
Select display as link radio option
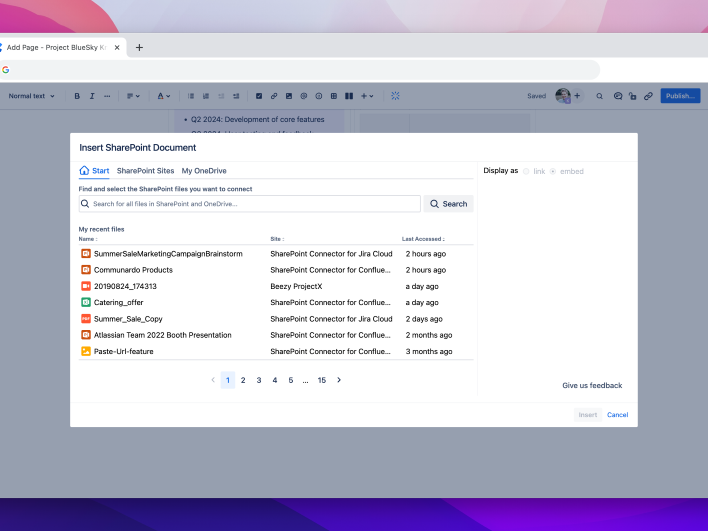(526, 171)
